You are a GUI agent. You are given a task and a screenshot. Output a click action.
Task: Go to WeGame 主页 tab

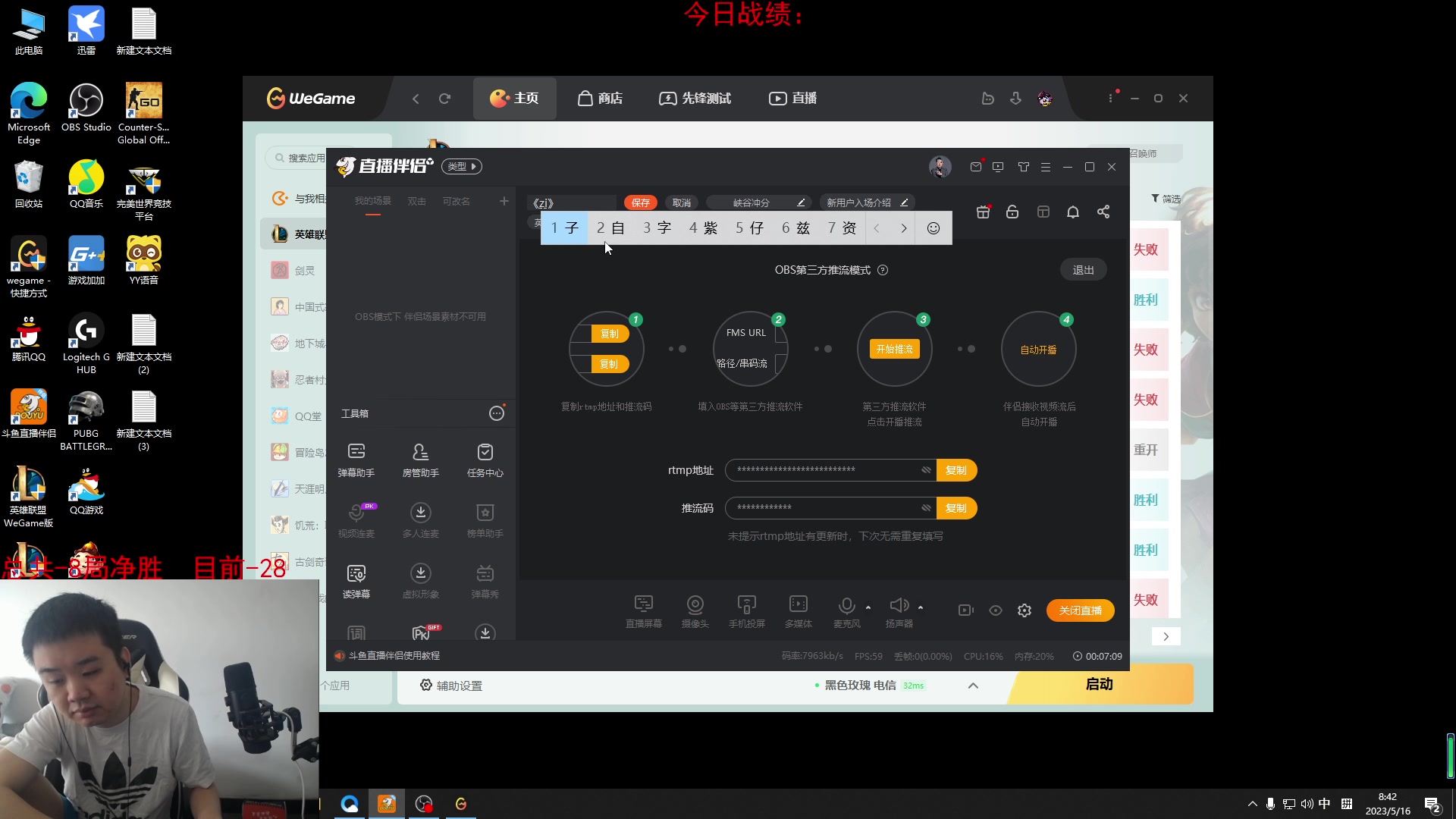515,99
